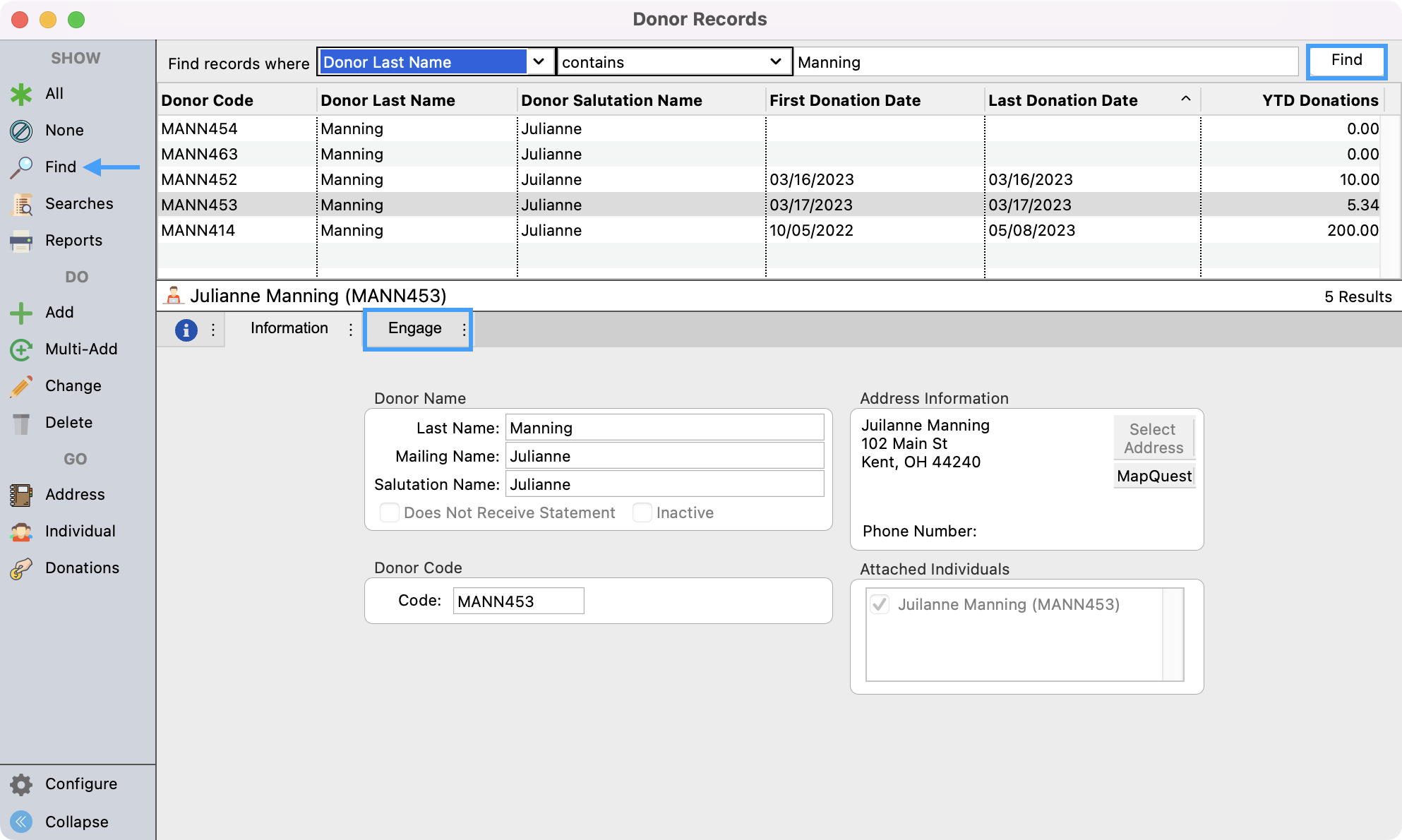Click the blue info circle icon
The height and width of the screenshot is (840, 1402).
(x=186, y=330)
